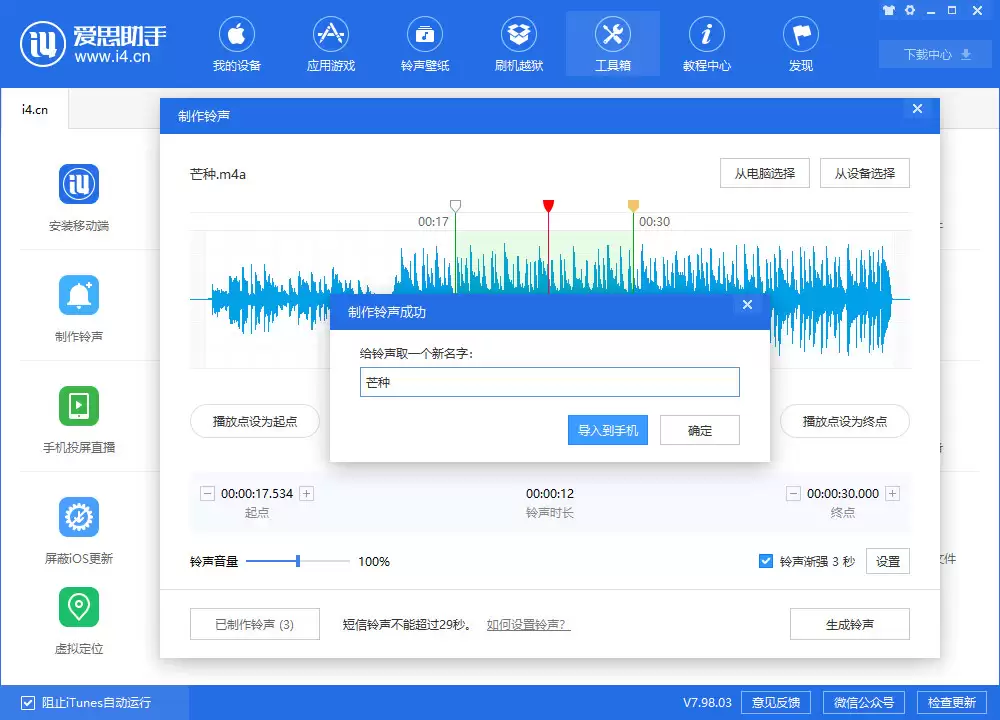Open the 刷机越狱 flash and jailbreak section
1000x720 pixels.
point(518,45)
